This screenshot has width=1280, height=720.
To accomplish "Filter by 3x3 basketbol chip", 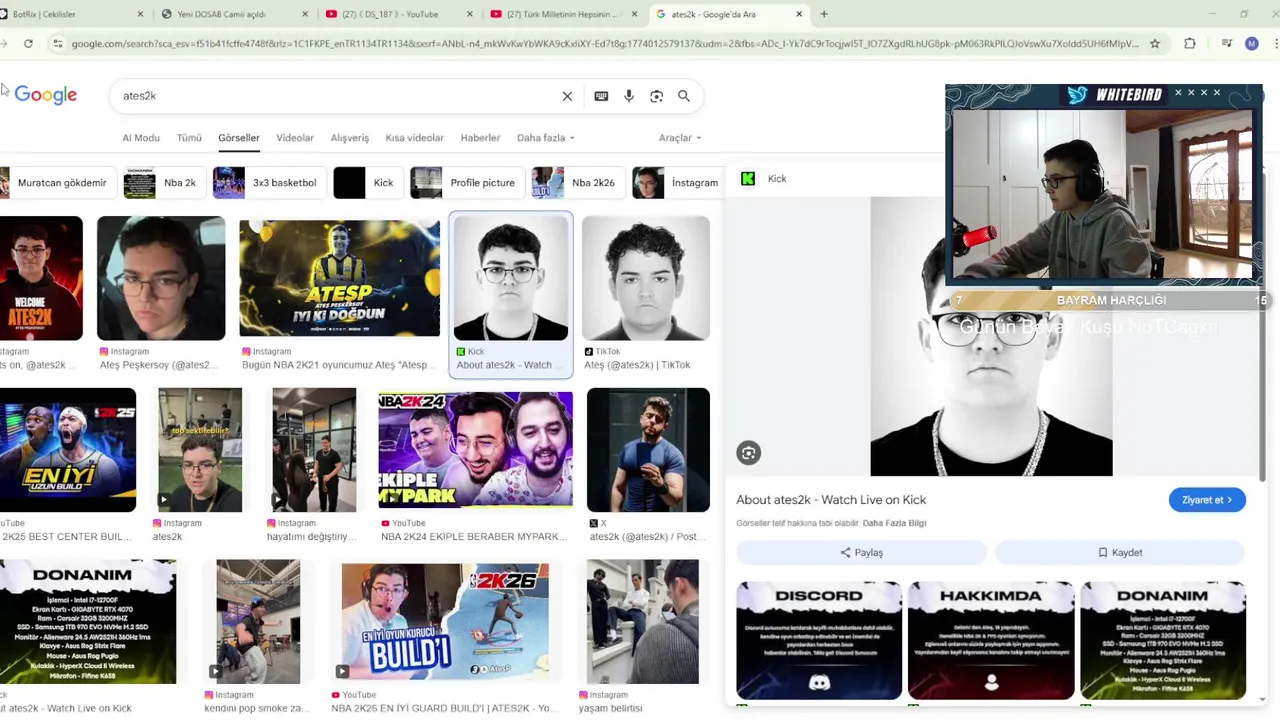I will tap(267, 183).
